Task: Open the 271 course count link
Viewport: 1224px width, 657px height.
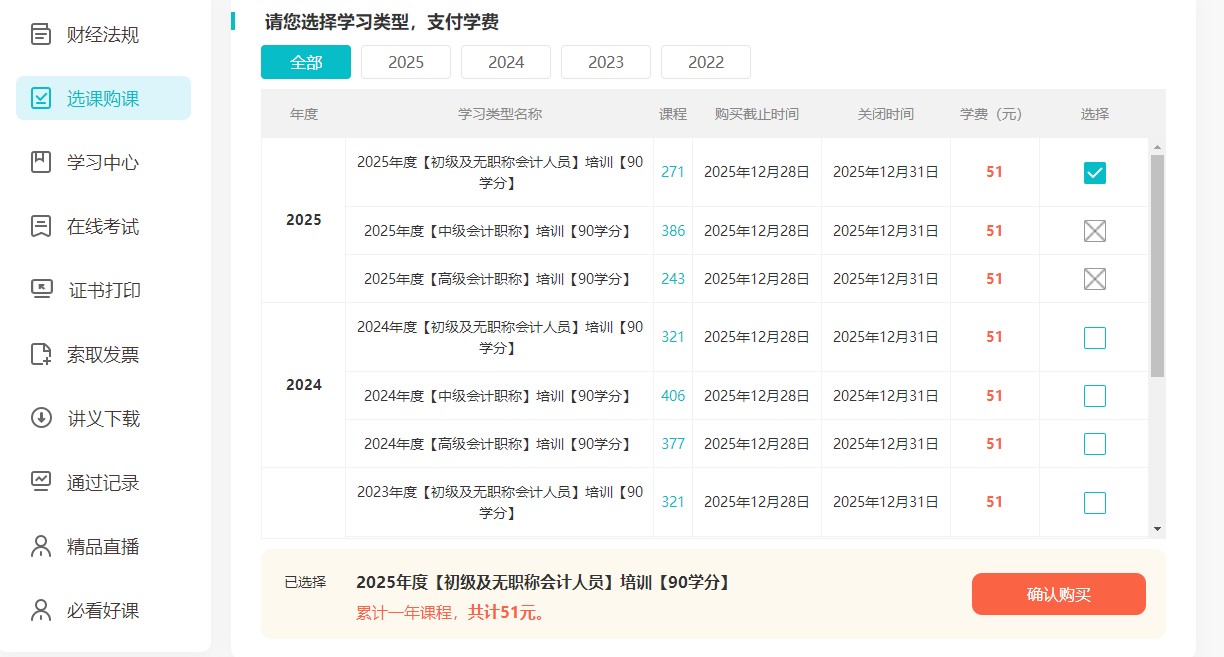Action: point(673,172)
